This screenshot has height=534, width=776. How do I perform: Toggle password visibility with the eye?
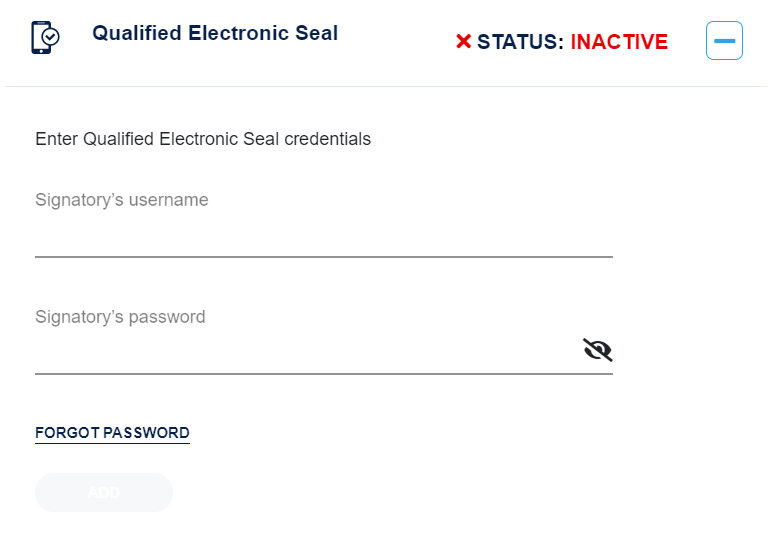pos(597,349)
